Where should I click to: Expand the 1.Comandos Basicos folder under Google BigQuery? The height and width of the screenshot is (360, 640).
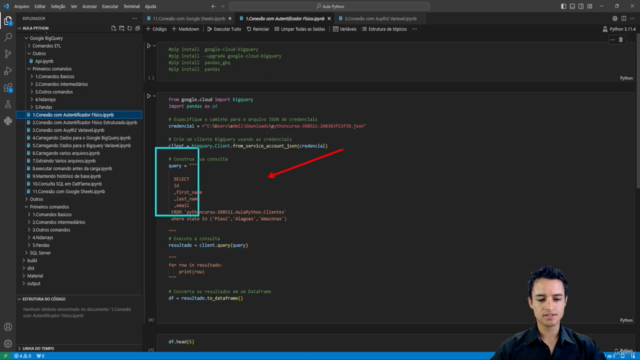54,76
